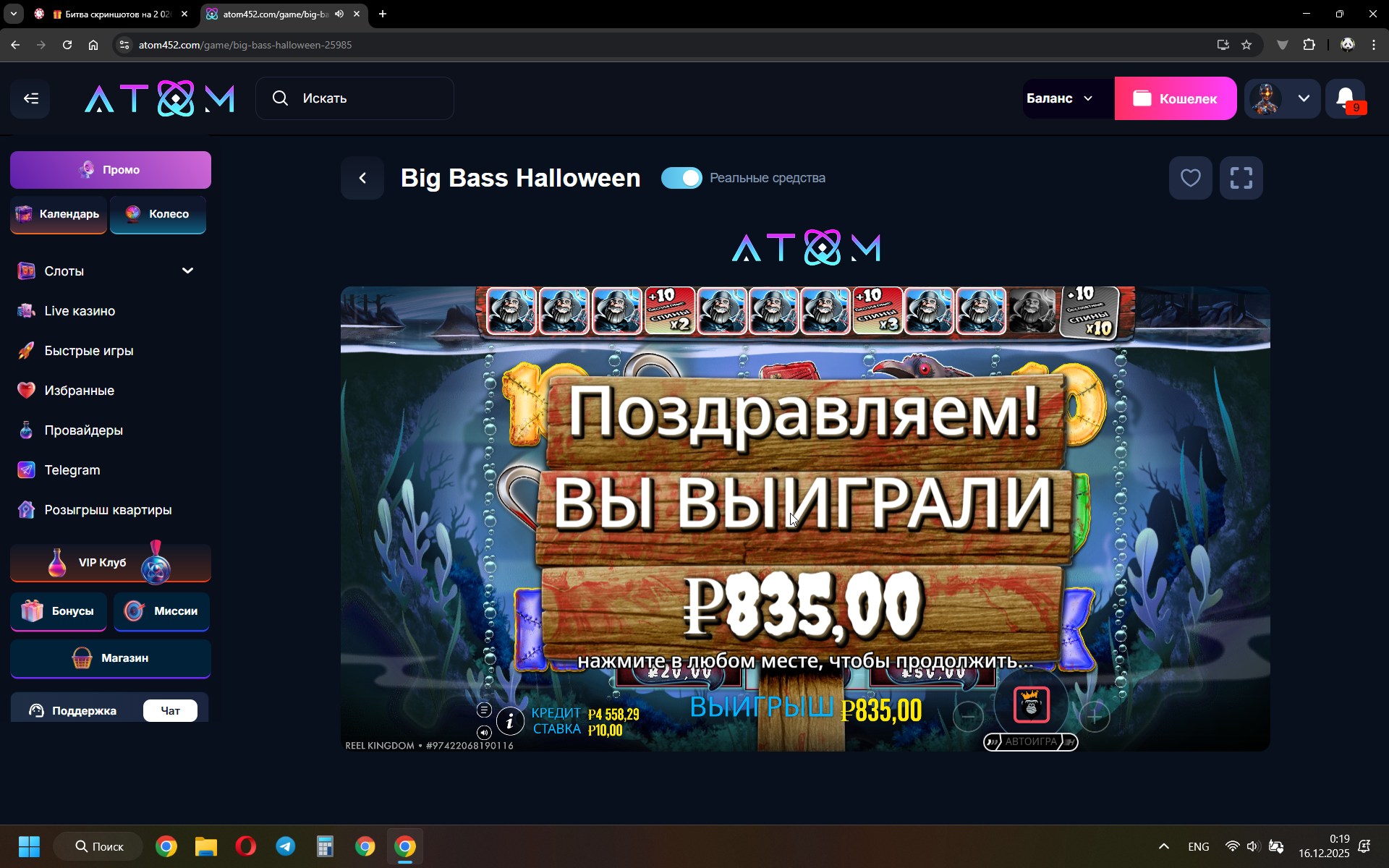Click the game info "i" icon

pyautogui.click(x=510, y=721)
